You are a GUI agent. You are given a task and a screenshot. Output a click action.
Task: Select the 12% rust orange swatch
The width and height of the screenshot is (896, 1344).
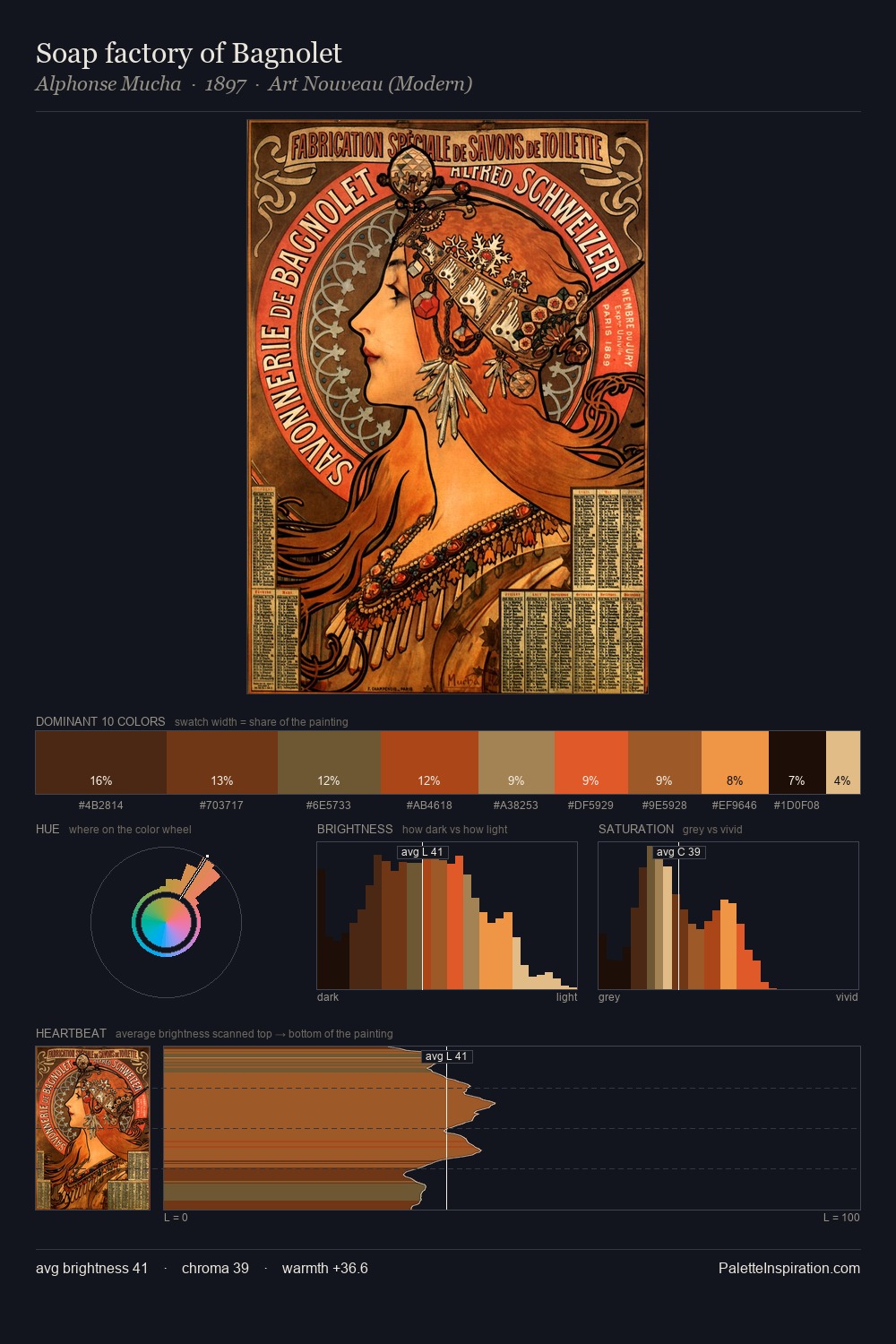pos(429,762)
